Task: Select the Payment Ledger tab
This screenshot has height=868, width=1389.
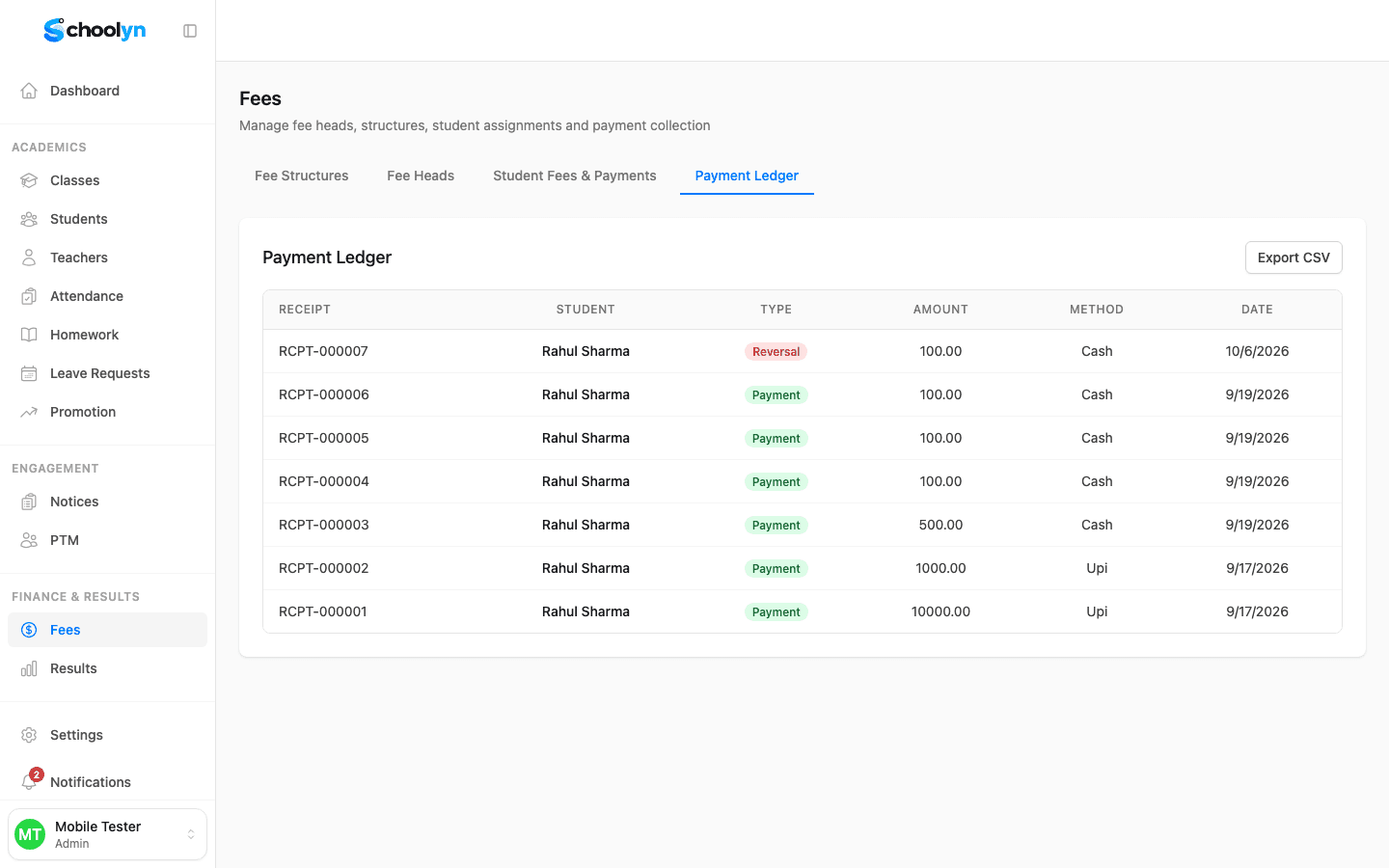Action: click(x=747, y=176)
